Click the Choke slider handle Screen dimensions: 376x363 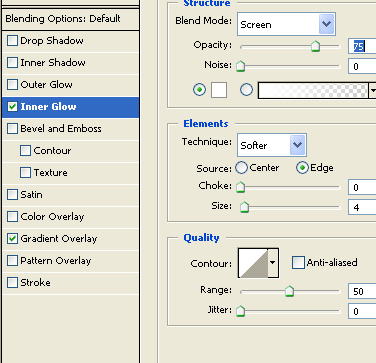click(x=240, y=187)
